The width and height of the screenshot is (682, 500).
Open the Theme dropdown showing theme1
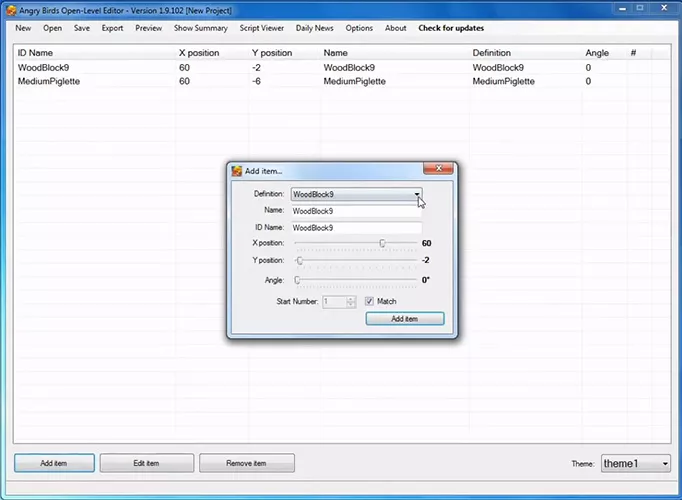(x=635, y=463)
